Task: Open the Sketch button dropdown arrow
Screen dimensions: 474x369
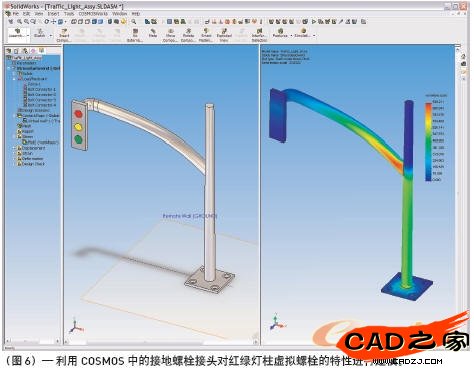Action: tap(51, 35)
